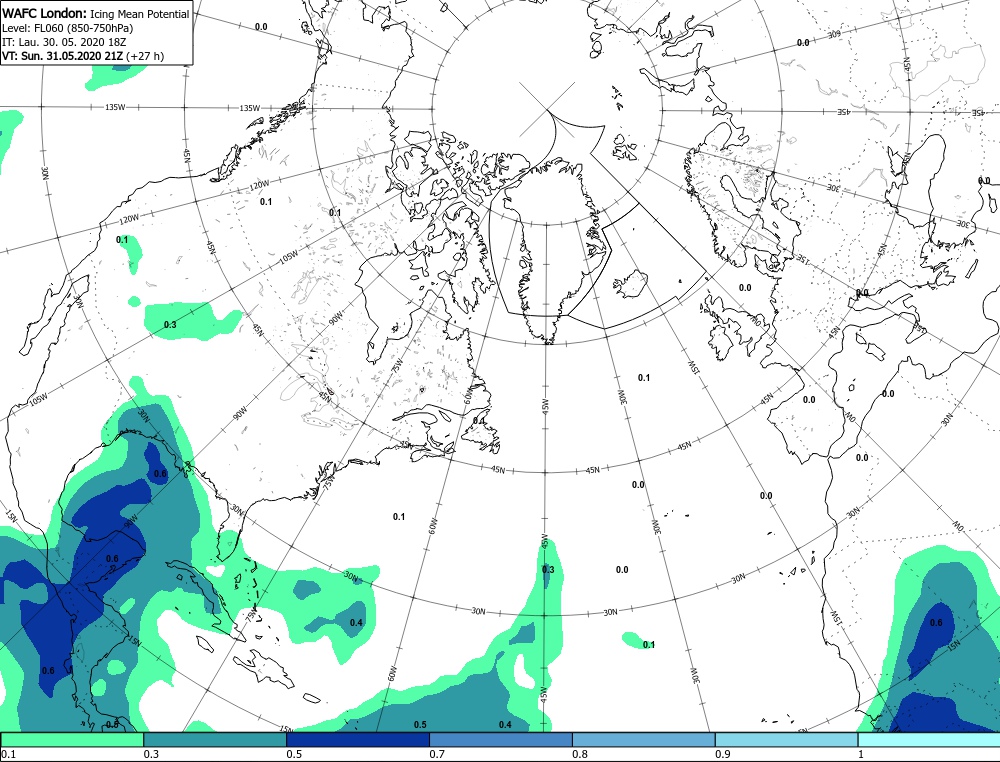The height and width of the screenshot is (762, 1000).
Task: Click the 1 legend scale label
Action: 861,754
